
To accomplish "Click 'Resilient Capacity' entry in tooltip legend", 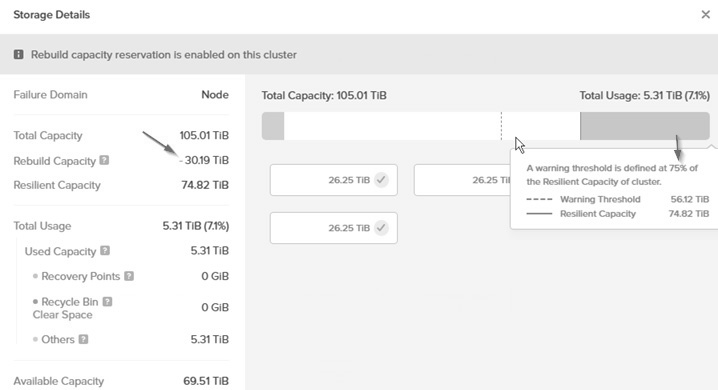I will click(x=598, y=214).
